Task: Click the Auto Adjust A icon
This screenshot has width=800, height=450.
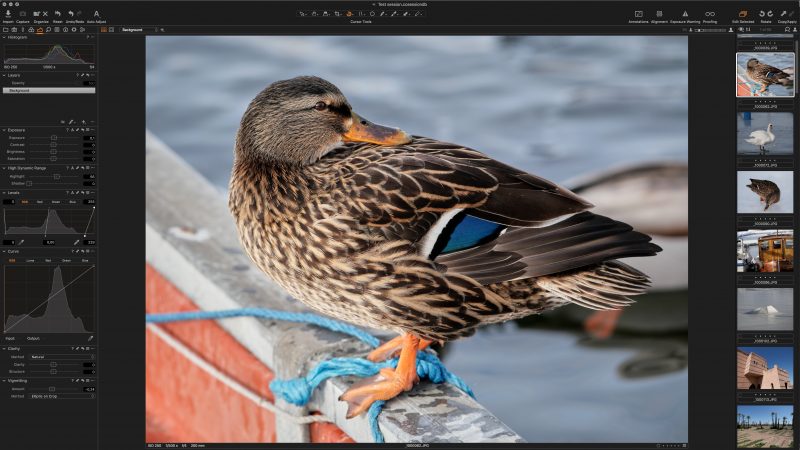Action: pos(96,14)
